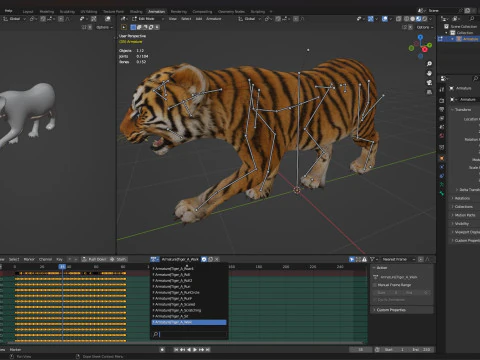Screen dimensions: 480x360
Task: Open the Armature menu in viewport header
Action: pos(213,19)
